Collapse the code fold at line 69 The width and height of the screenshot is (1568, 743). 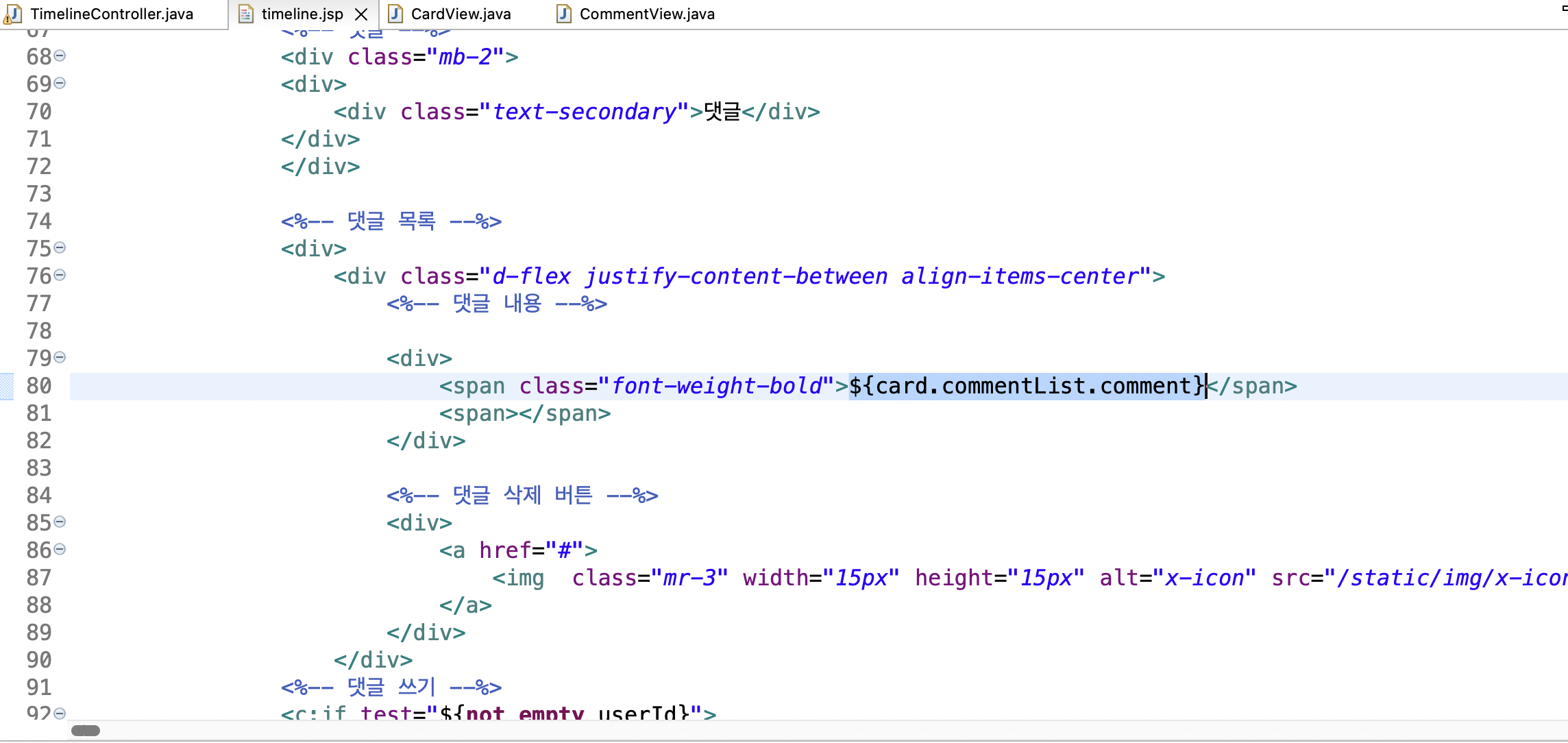pos(60,84)
